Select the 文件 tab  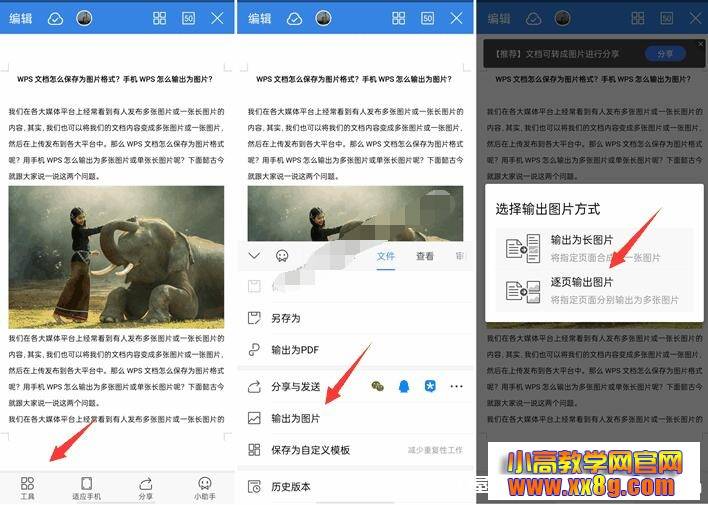(386, 256)
